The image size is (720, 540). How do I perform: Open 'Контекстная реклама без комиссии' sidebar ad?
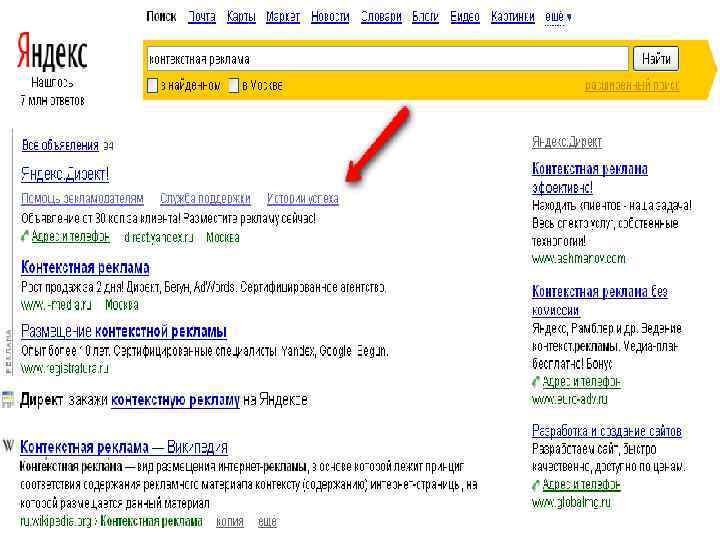(600, 301)
